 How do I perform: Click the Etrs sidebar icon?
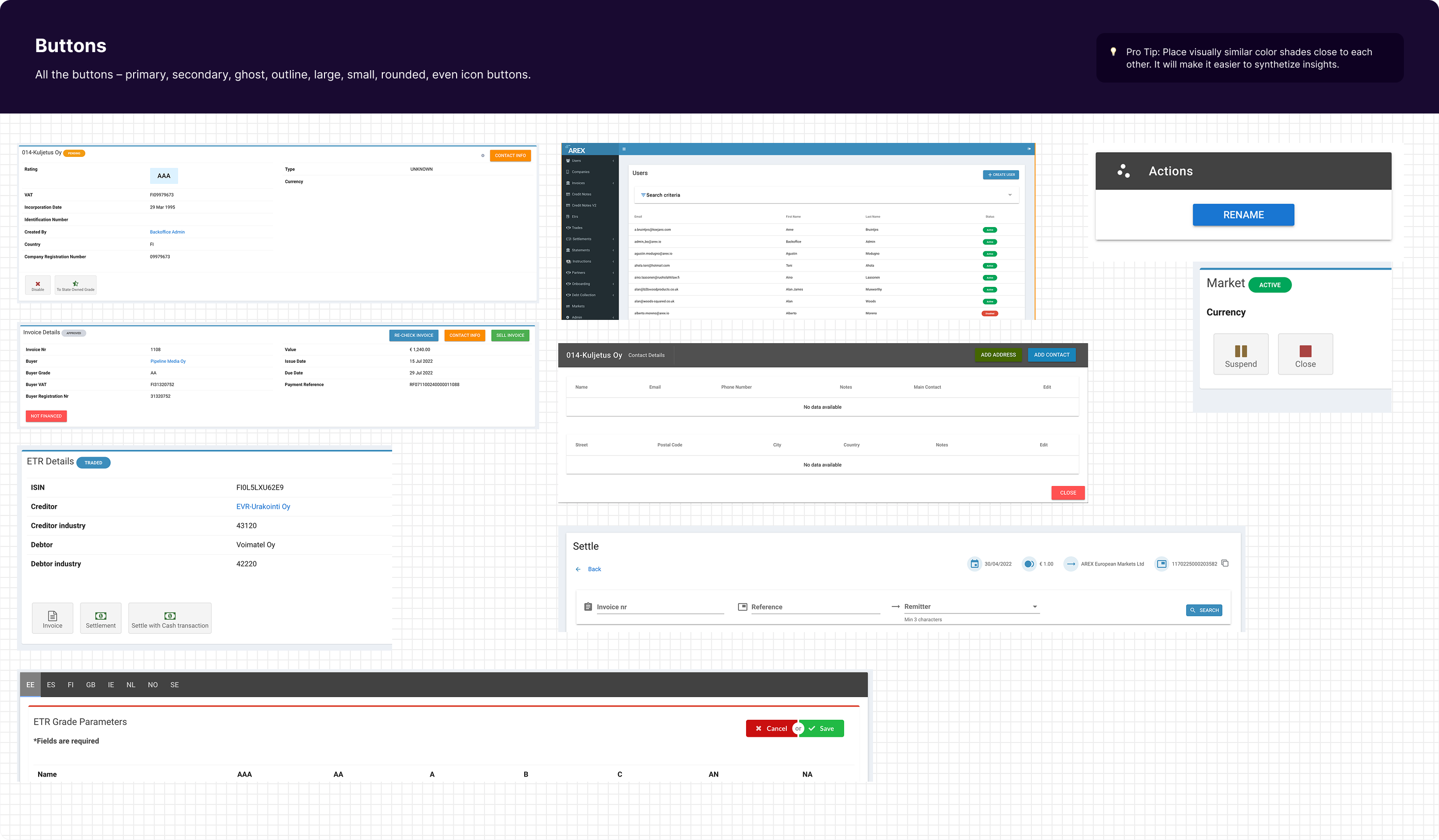point(568,216)
